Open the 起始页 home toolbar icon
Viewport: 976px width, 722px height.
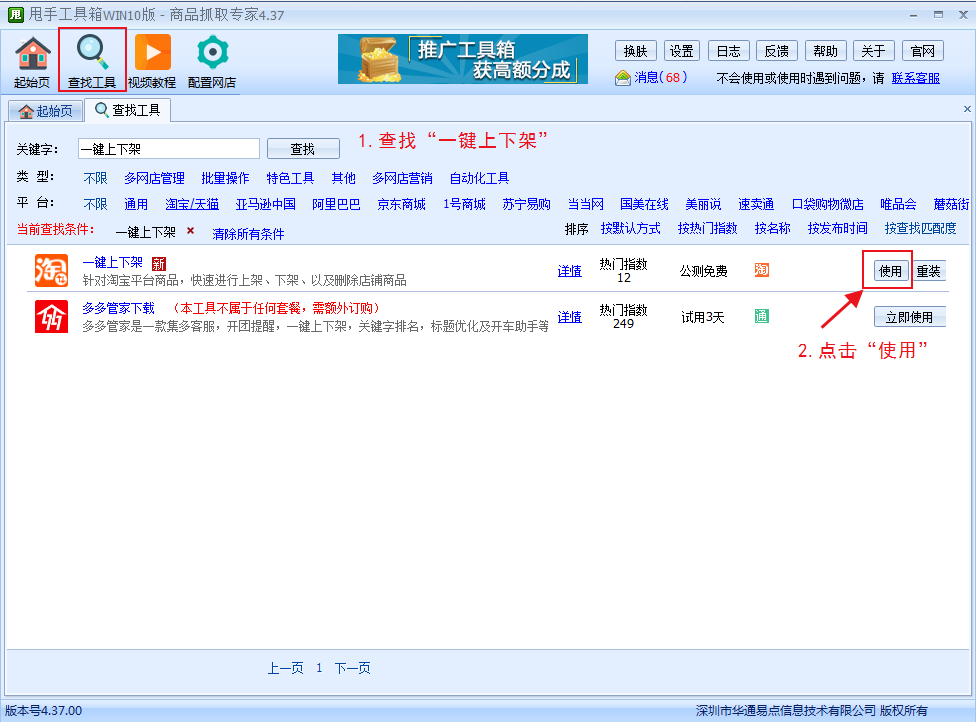[x=32, y=62]
